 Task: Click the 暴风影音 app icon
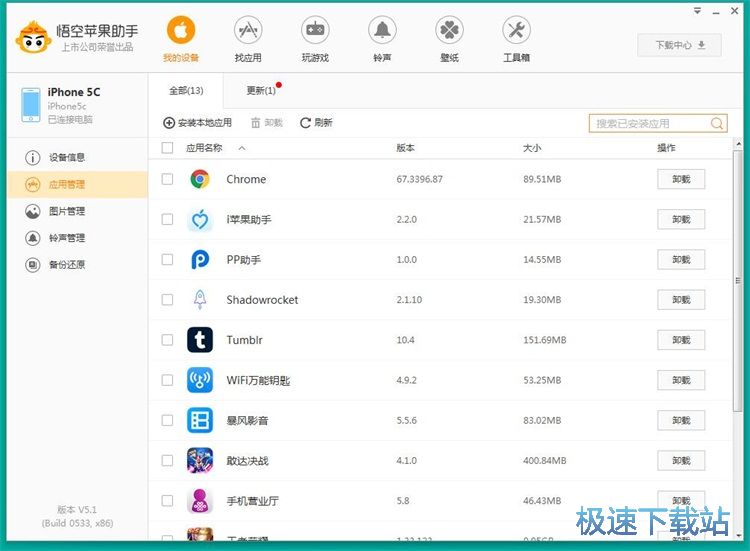click(x=200, y=420)
